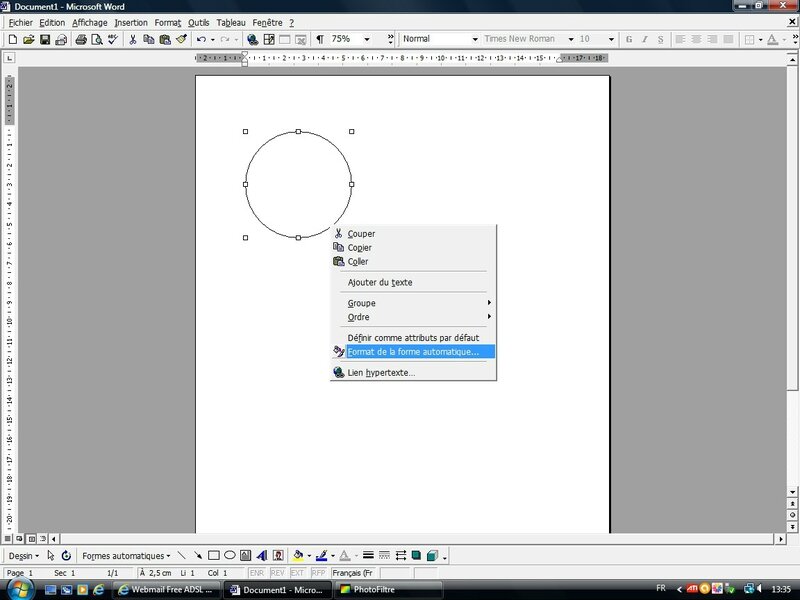Choose Format de la forme automatique
This screenshot has height=600, width=800.
pyautogui.click(x=413, y=352)
